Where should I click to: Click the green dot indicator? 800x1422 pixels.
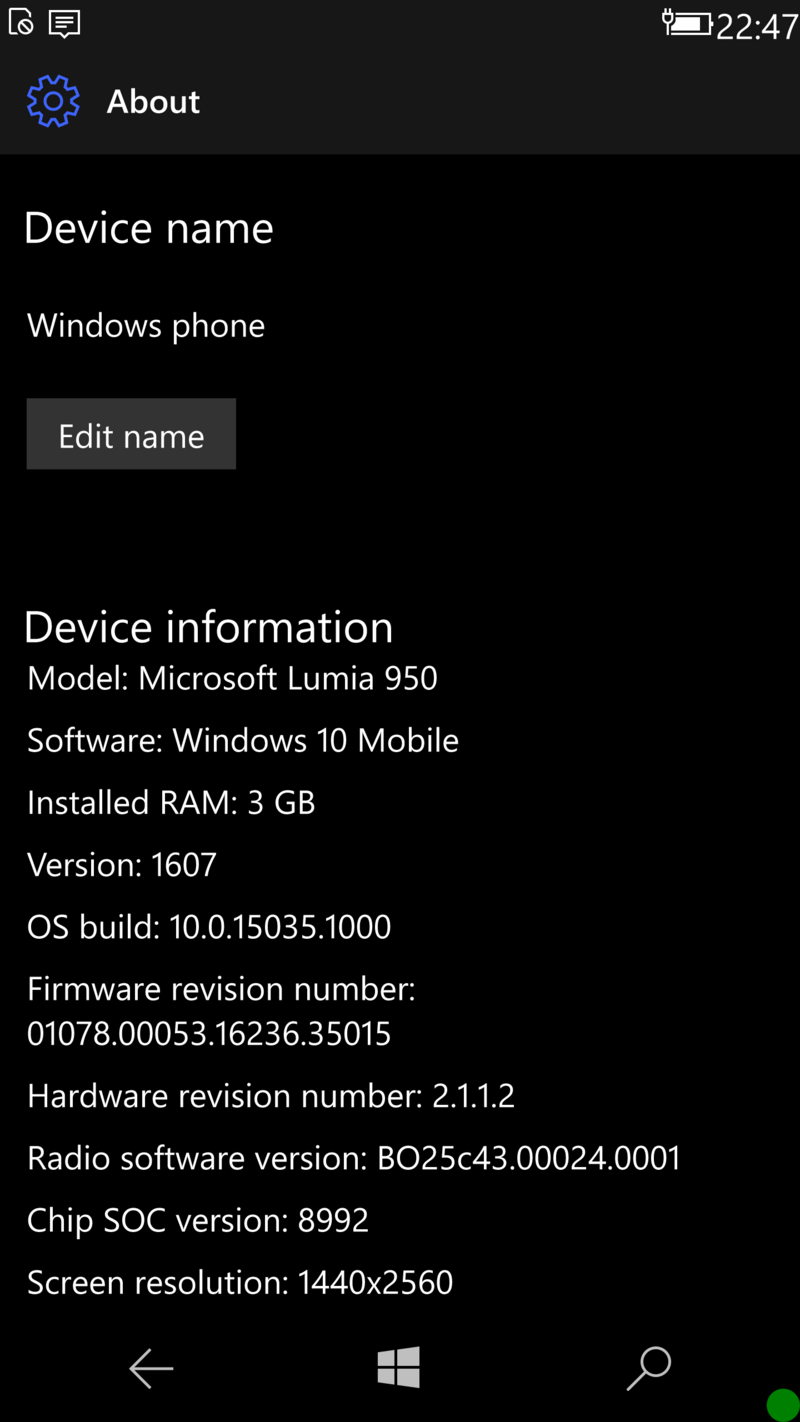[x=782, y=1404]
